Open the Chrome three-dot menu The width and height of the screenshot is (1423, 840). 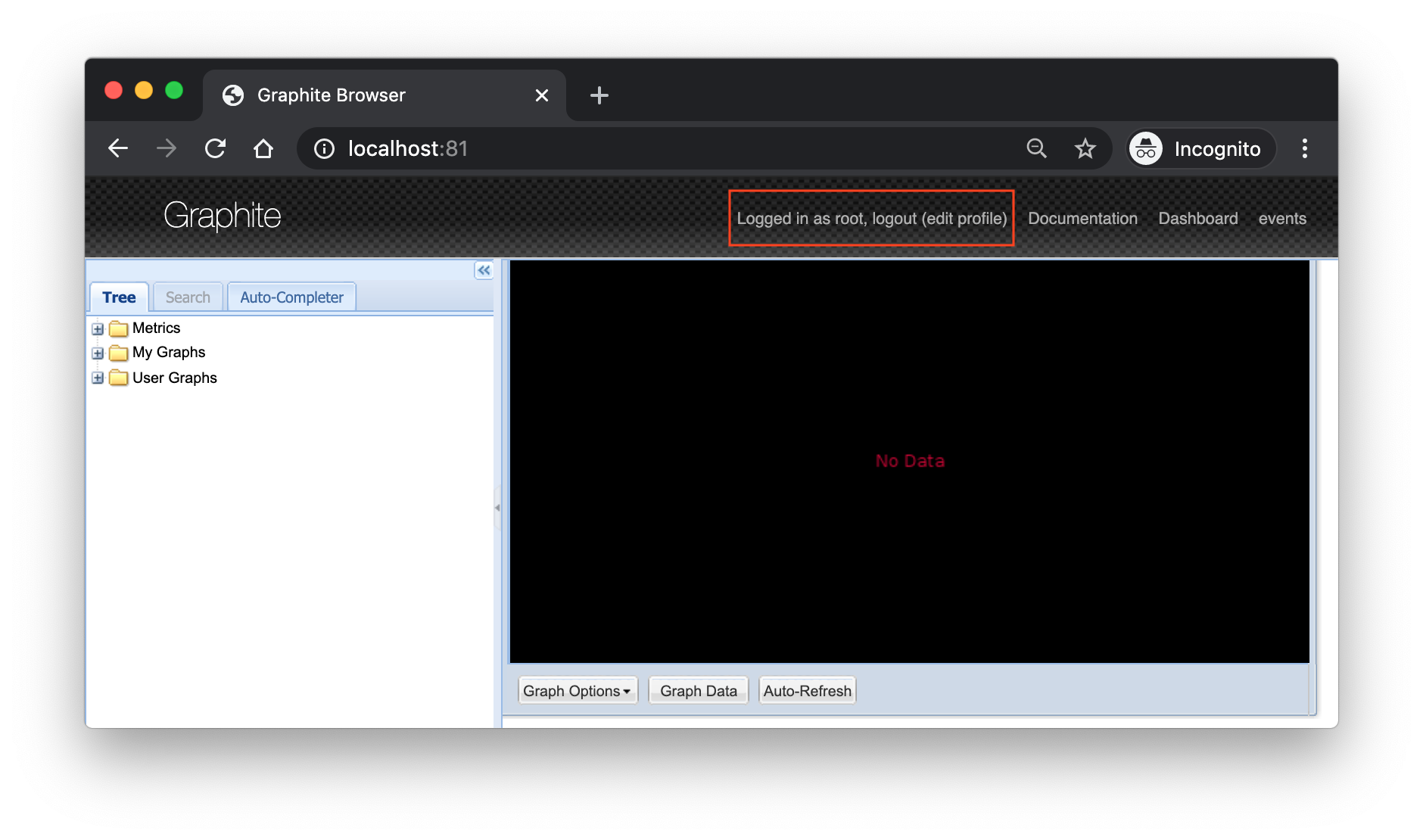coord(1305,148)
